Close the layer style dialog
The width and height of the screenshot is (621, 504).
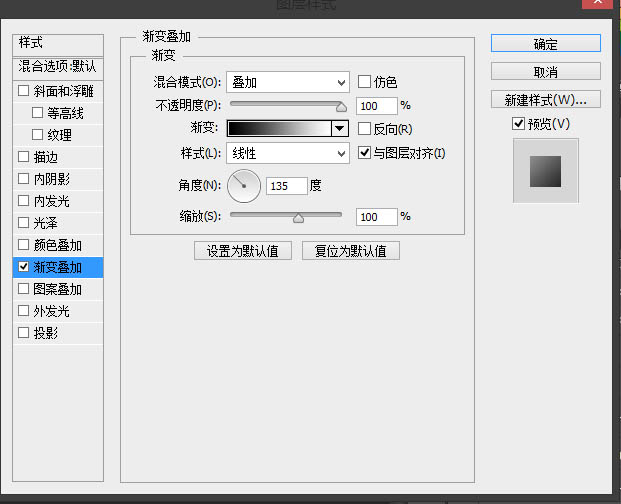(x=598, y=3)
